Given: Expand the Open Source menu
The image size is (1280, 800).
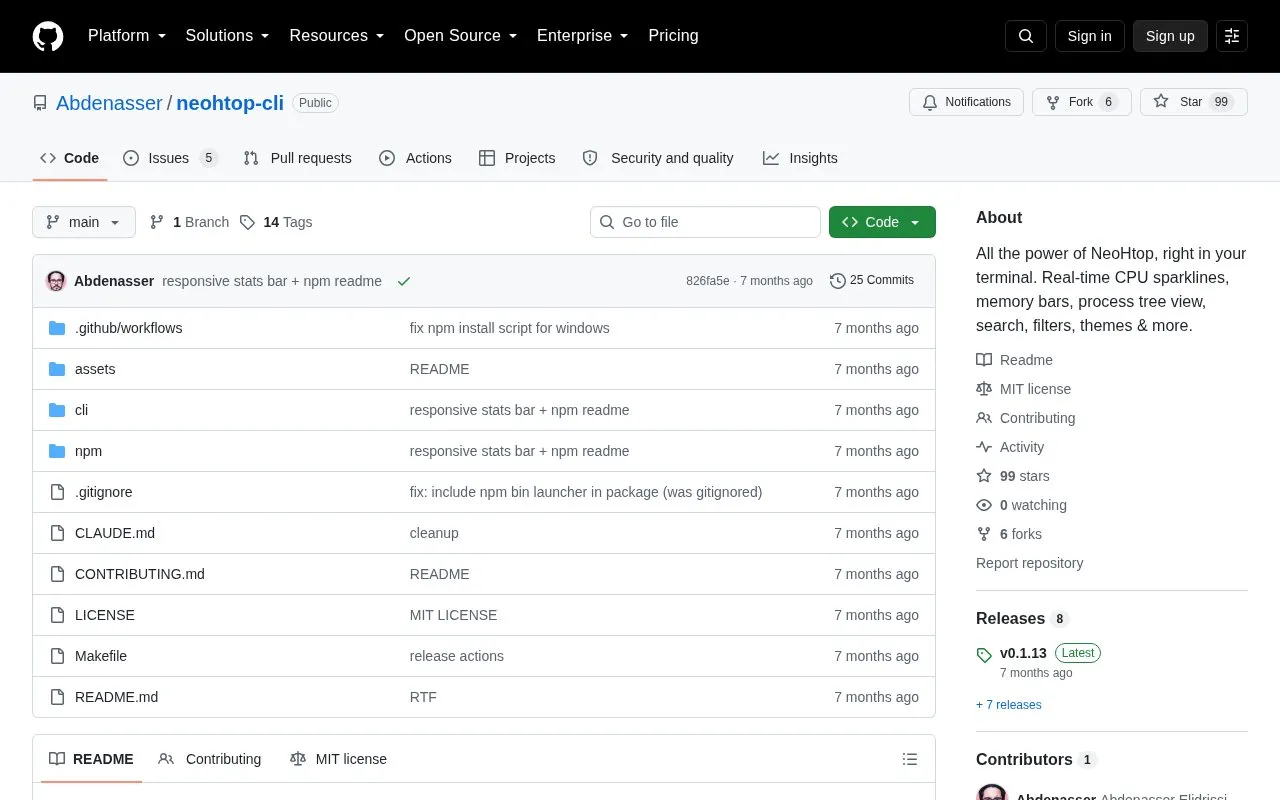Looking at the screenshot, I should [x=461, y=36].
